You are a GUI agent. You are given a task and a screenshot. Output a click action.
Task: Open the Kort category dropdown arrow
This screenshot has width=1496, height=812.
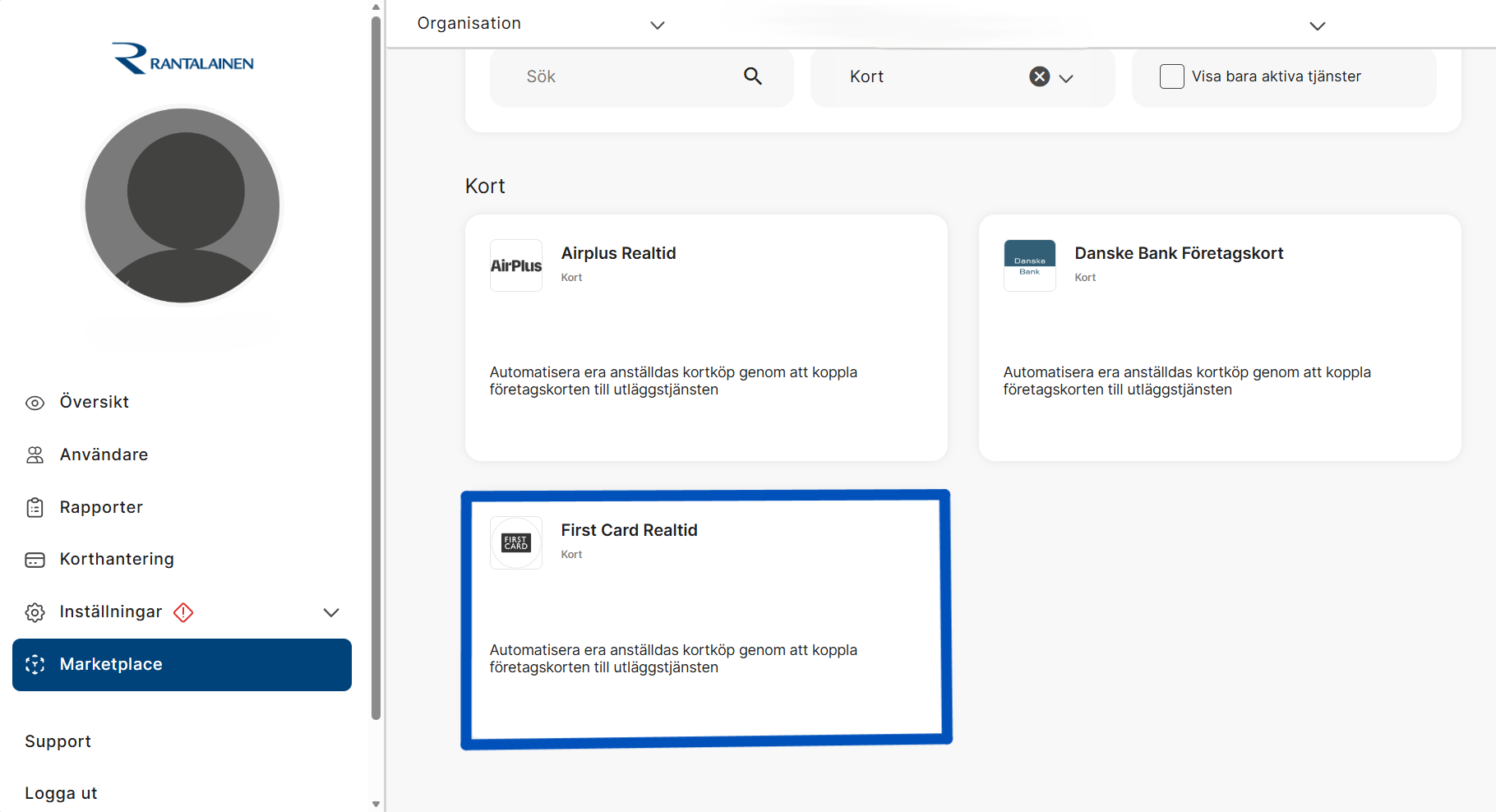(x=1066, y=78)
